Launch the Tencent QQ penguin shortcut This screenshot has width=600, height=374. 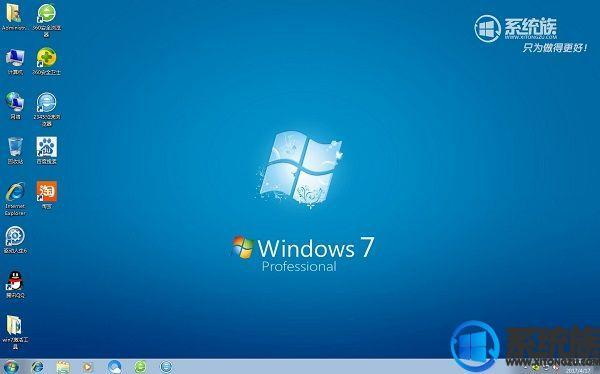pyautogui.click(x=15, y=284)
